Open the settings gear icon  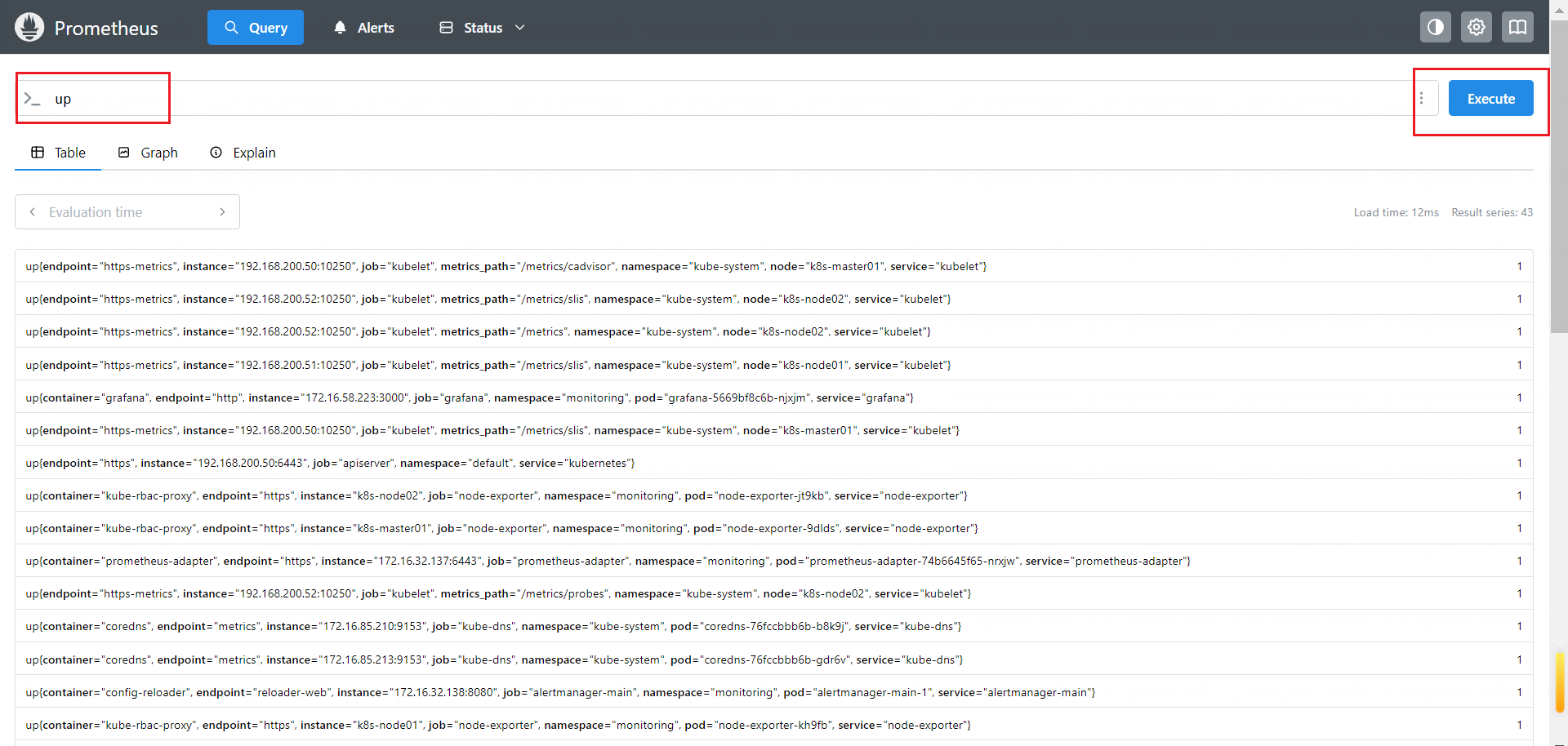1476,27
